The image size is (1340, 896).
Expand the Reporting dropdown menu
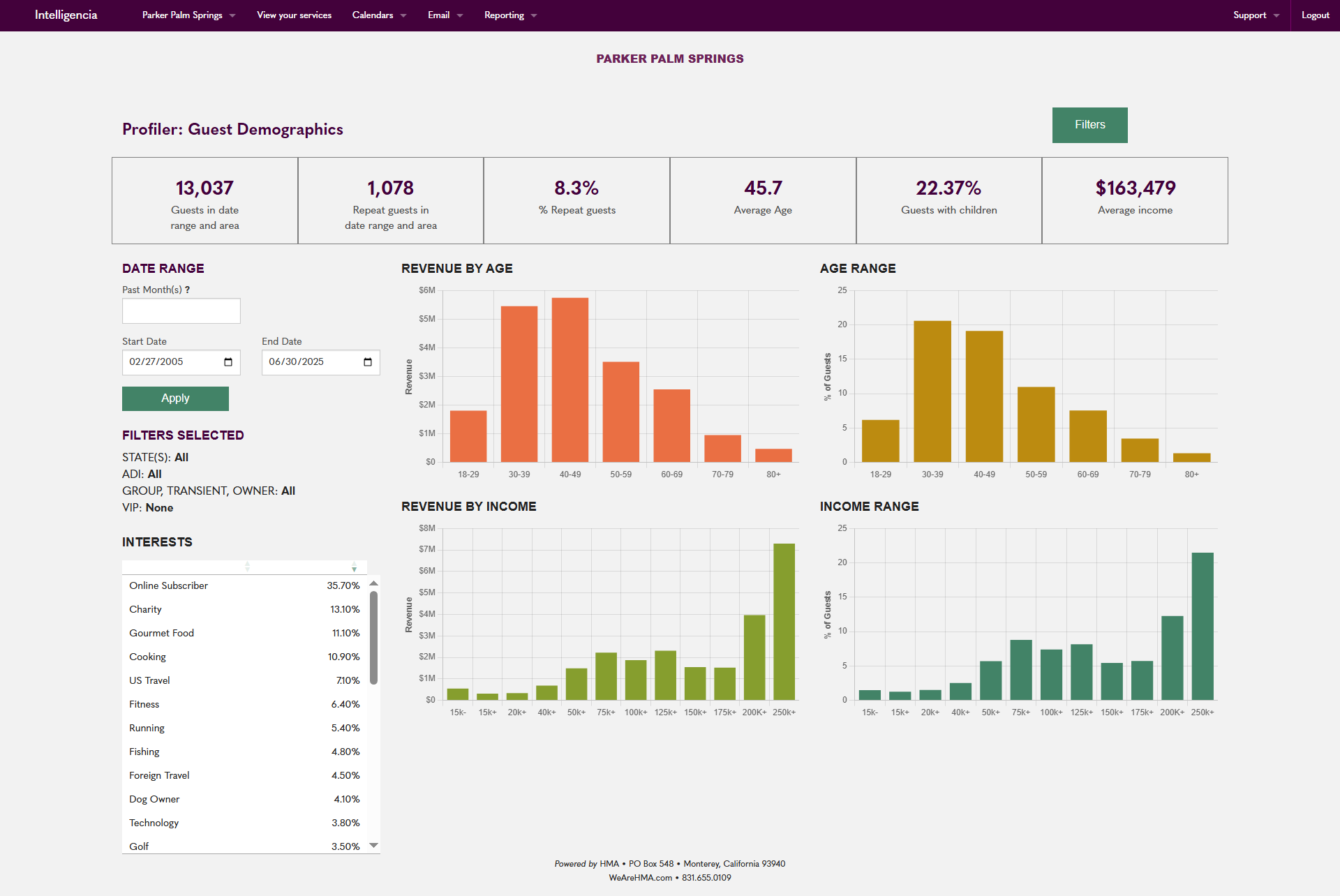pos(510,15)
